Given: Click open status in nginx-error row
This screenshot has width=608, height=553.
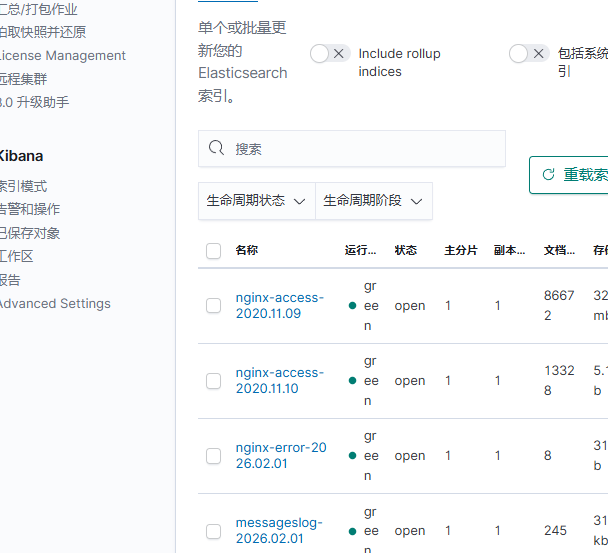Looking at the screenshot, I should pos(410,456).
